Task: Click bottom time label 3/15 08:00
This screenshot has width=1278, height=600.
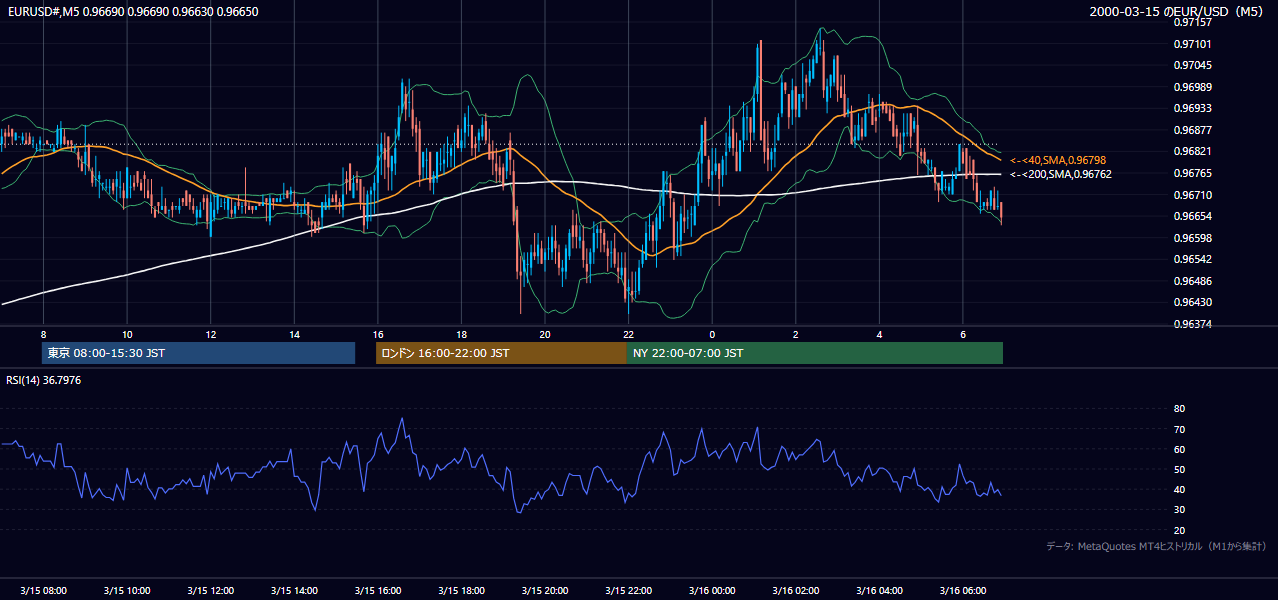Action: pyautogui.click(x=43, y=591)
